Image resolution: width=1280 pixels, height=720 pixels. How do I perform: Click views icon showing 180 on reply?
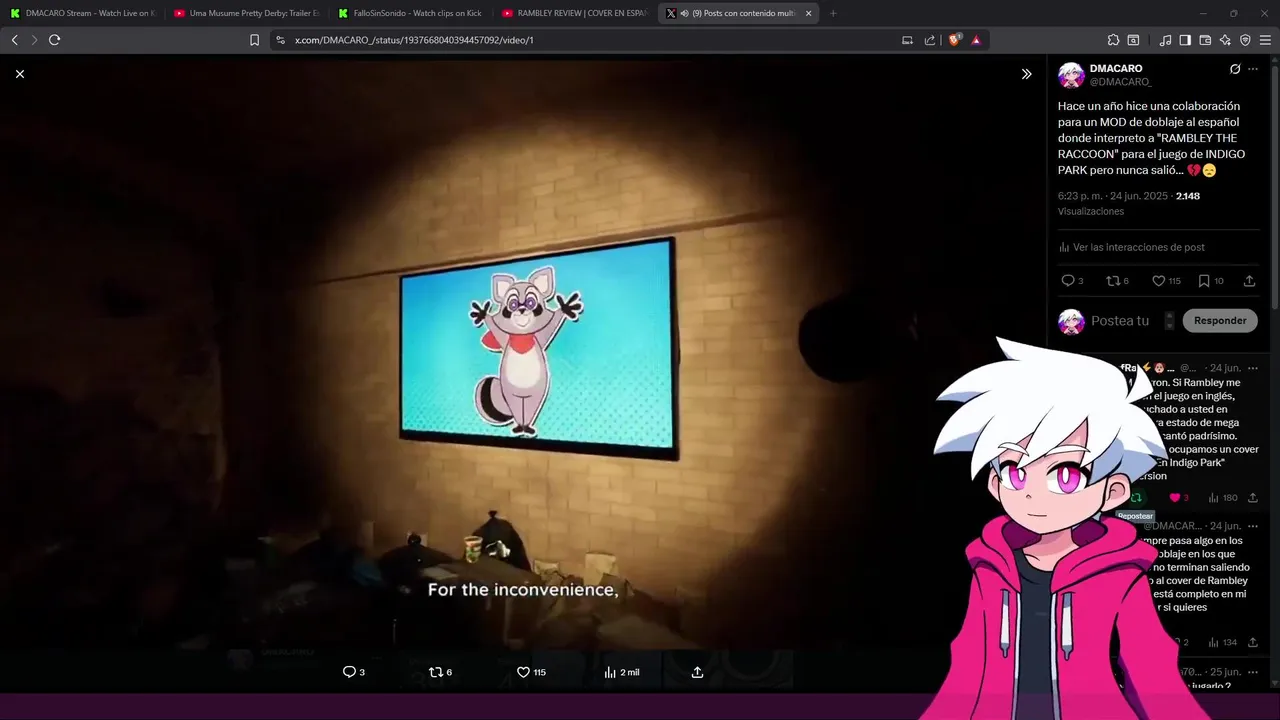pyautogui.click(x=1214, y=497)
